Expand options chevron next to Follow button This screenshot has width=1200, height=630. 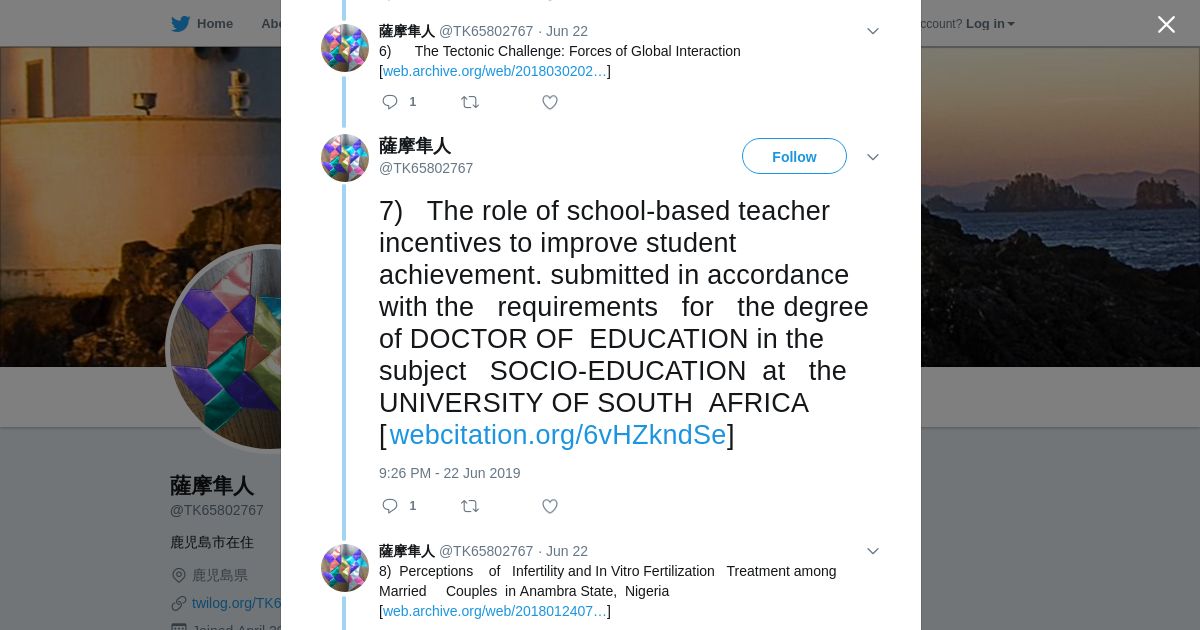872,157
